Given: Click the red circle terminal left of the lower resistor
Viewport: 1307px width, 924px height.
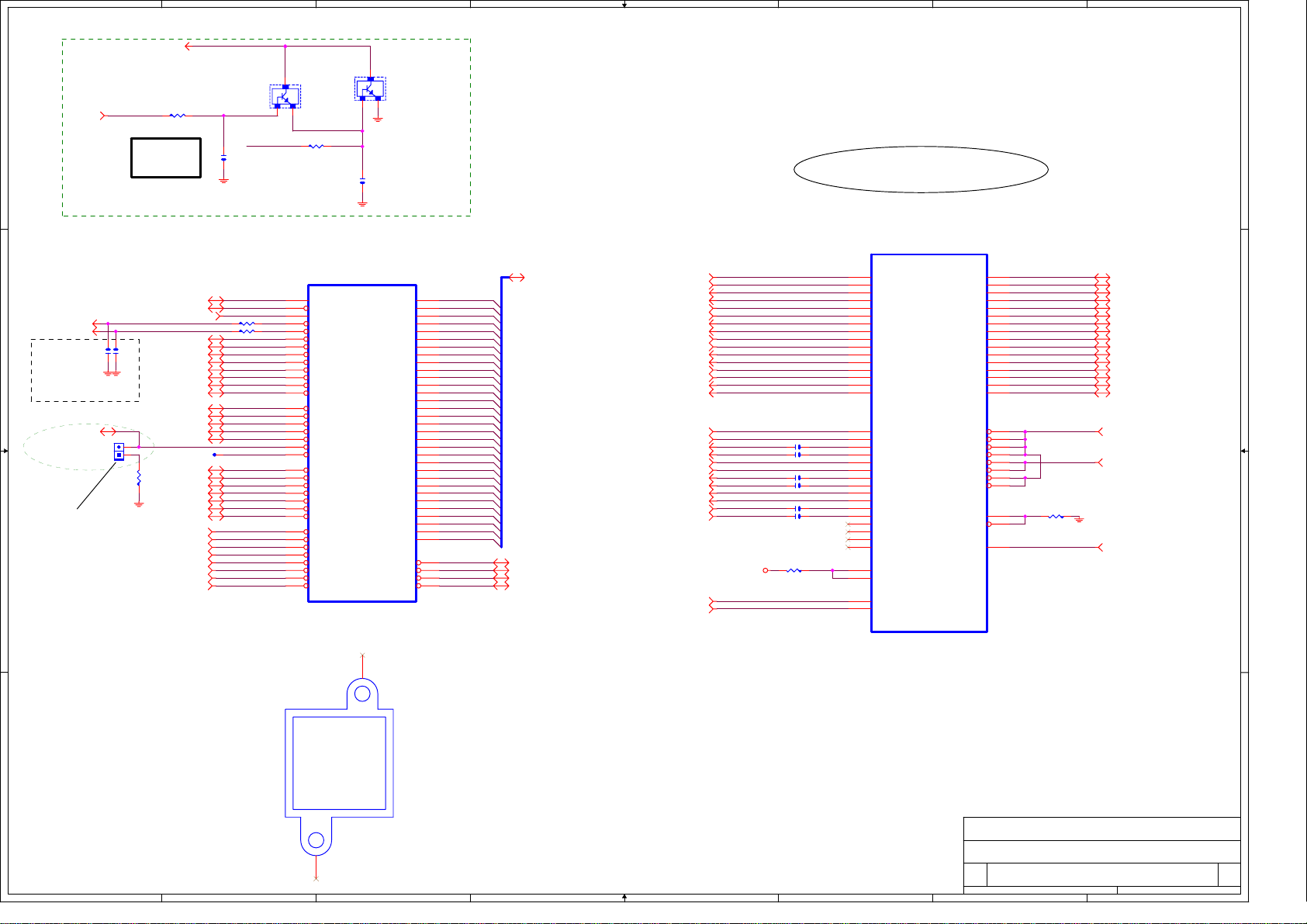Looking at the screenshot, I should tap(766, 570).
